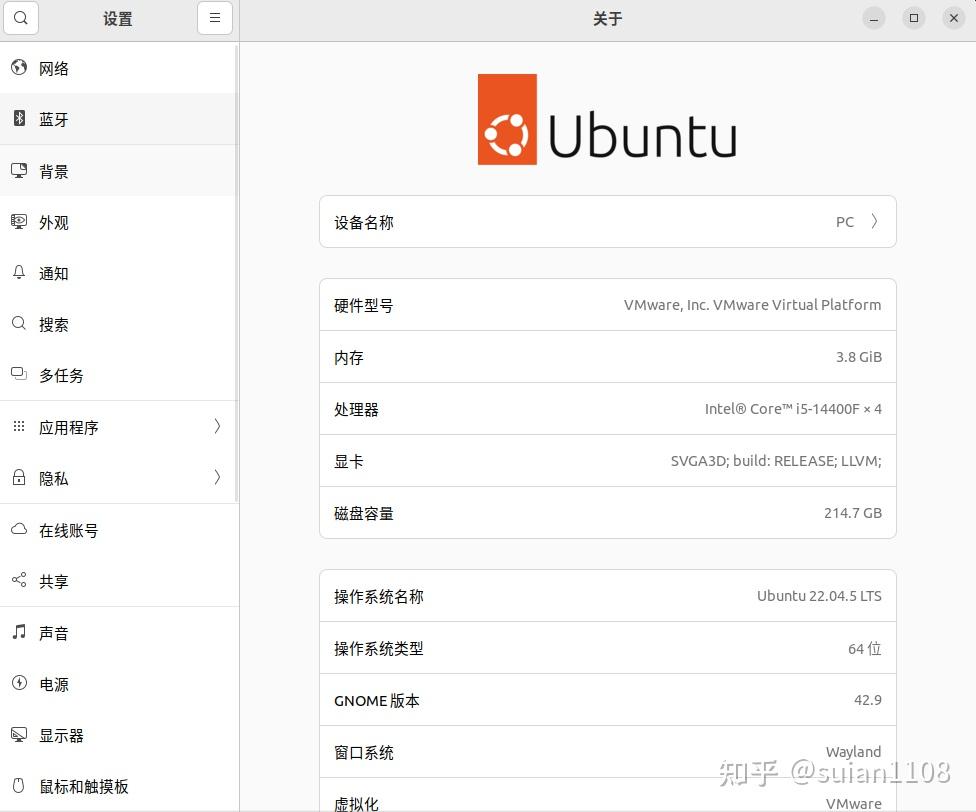Click disk capacity value 214.7 GB
This screenshot has width=976, height=812.
tap(853, 513)
